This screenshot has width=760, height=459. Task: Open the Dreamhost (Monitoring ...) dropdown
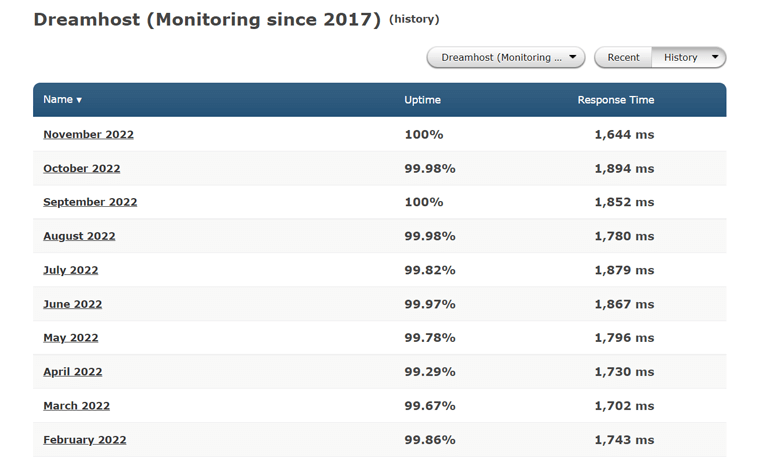point(506,58)
